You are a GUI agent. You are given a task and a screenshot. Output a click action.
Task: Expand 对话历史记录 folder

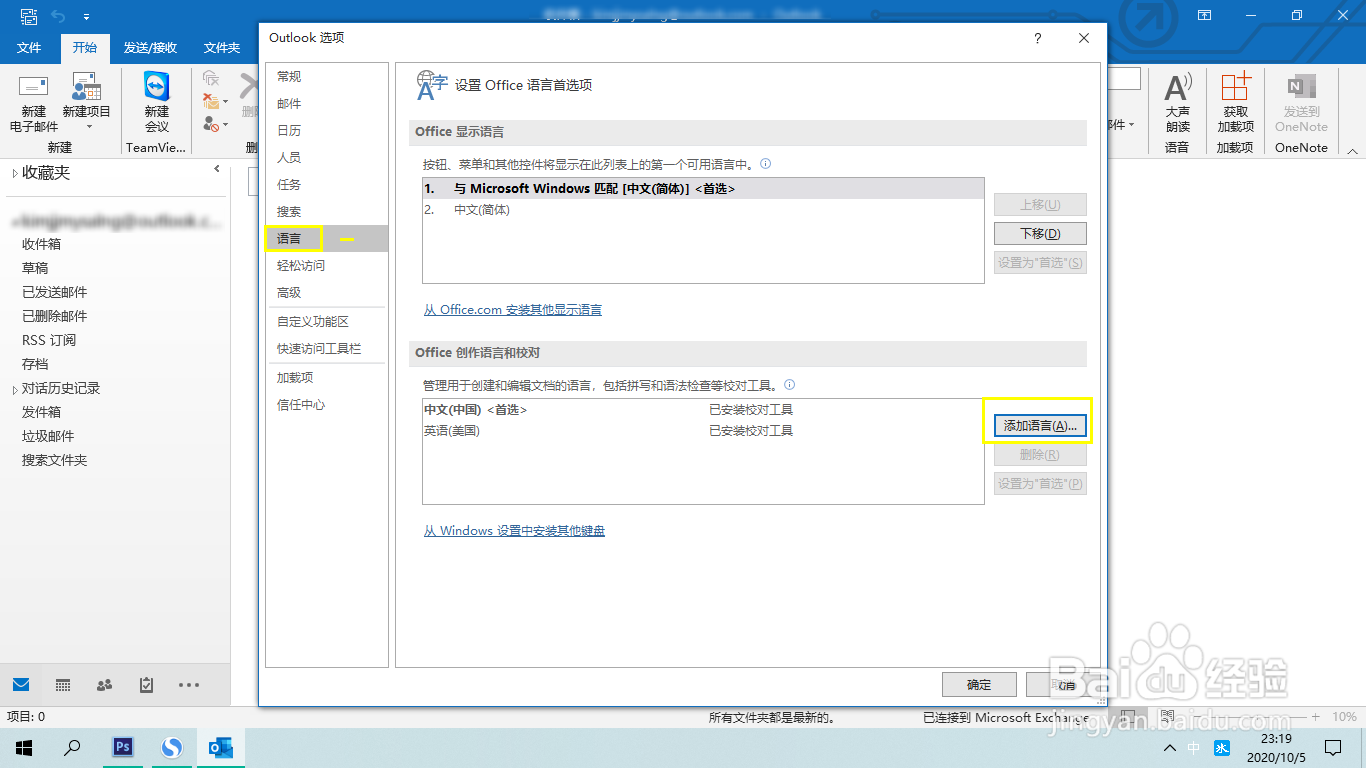[14, 389]
